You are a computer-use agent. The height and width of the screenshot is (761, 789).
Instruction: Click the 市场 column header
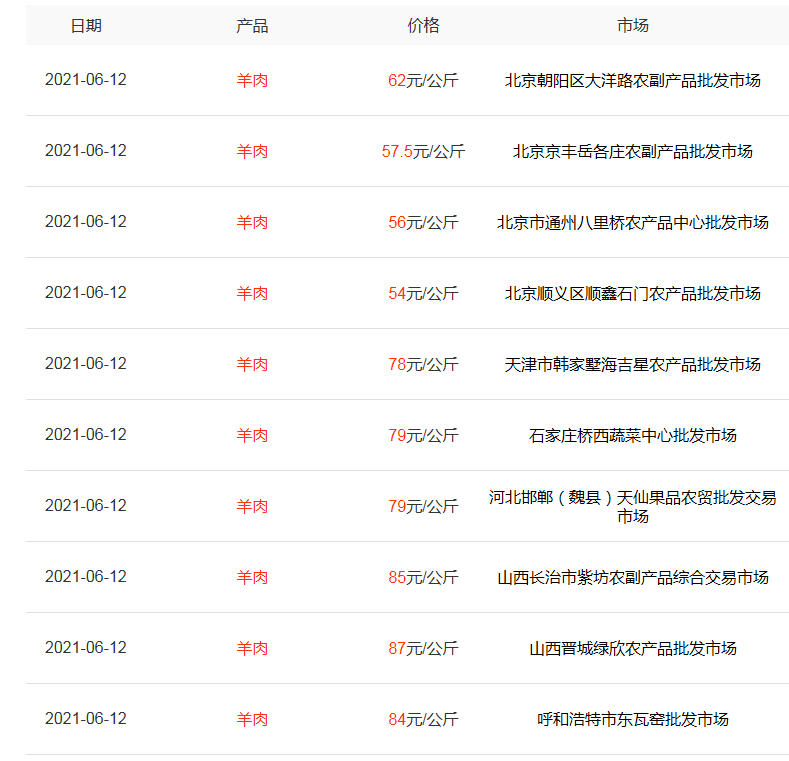tap(633, 25)
